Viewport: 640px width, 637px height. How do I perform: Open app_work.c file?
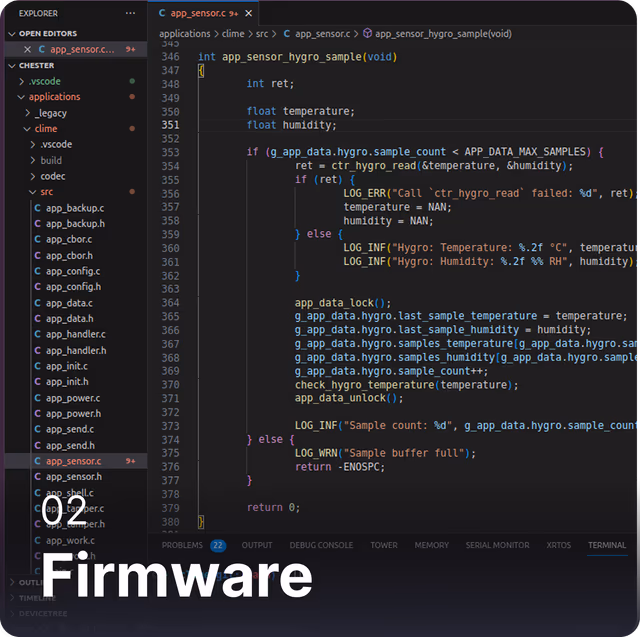70,540
